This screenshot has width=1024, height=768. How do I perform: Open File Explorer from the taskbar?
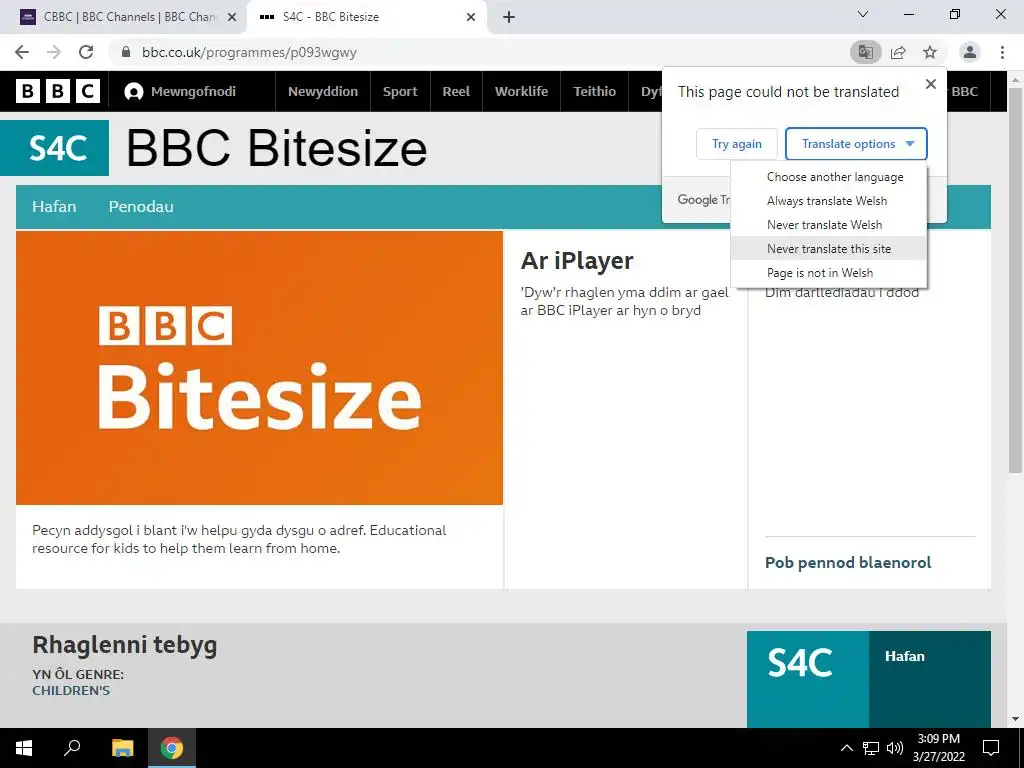pos(122,748)
